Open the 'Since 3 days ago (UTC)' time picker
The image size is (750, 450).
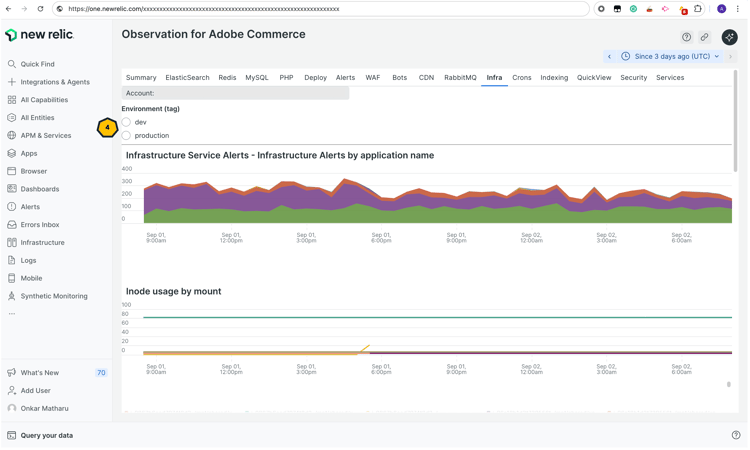pos(672,57)
